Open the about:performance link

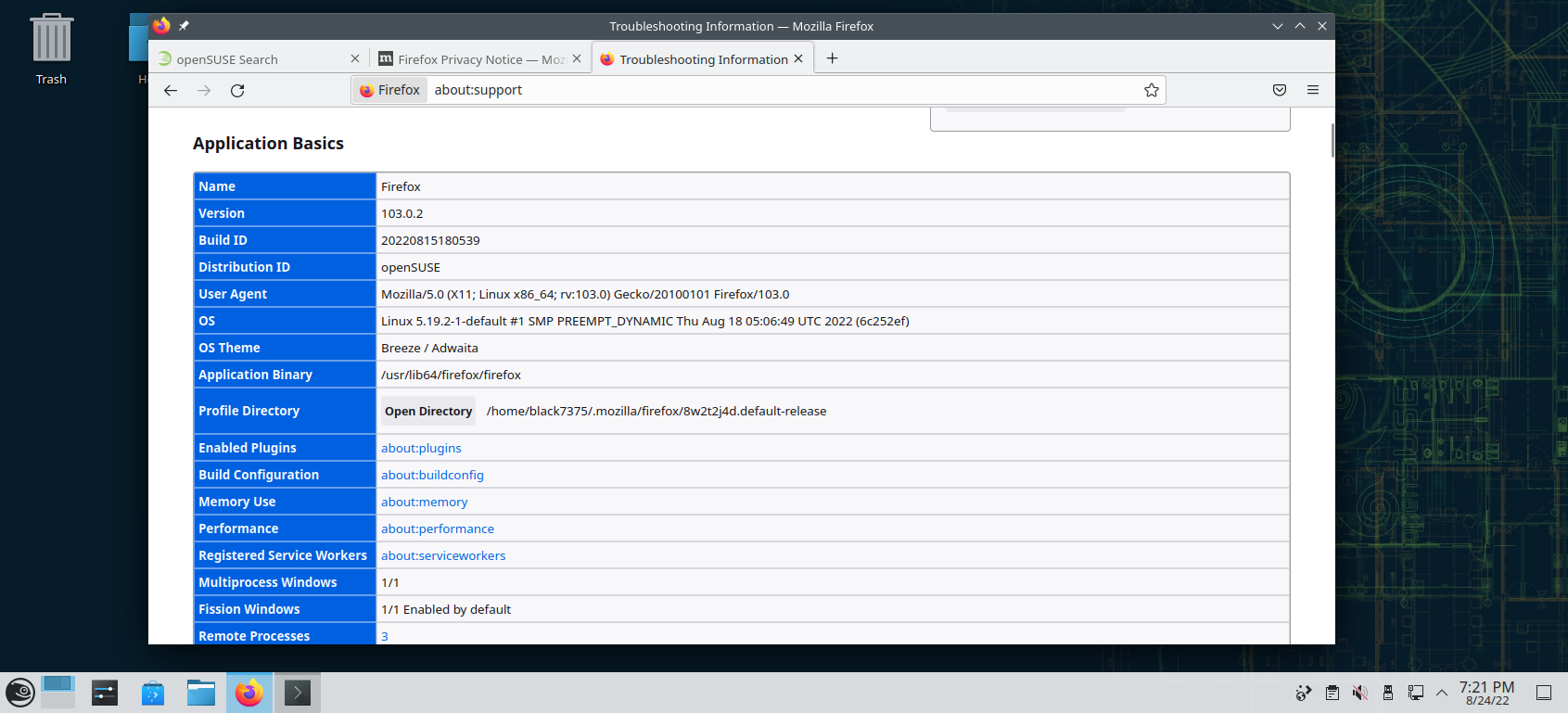(438, 528)
